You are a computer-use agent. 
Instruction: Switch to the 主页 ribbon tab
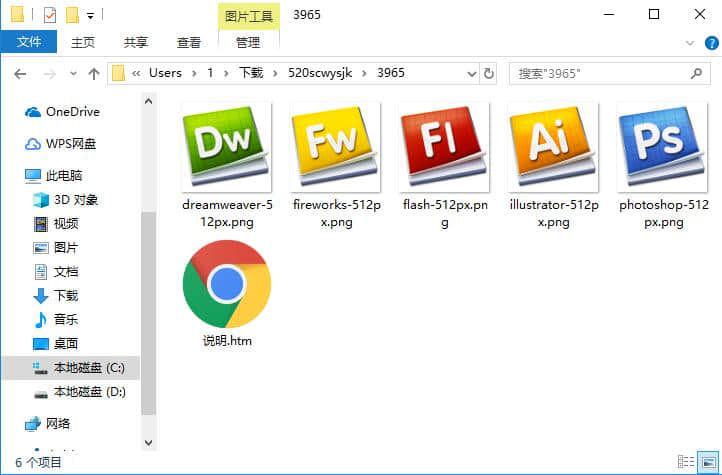(x=83, y=42)
